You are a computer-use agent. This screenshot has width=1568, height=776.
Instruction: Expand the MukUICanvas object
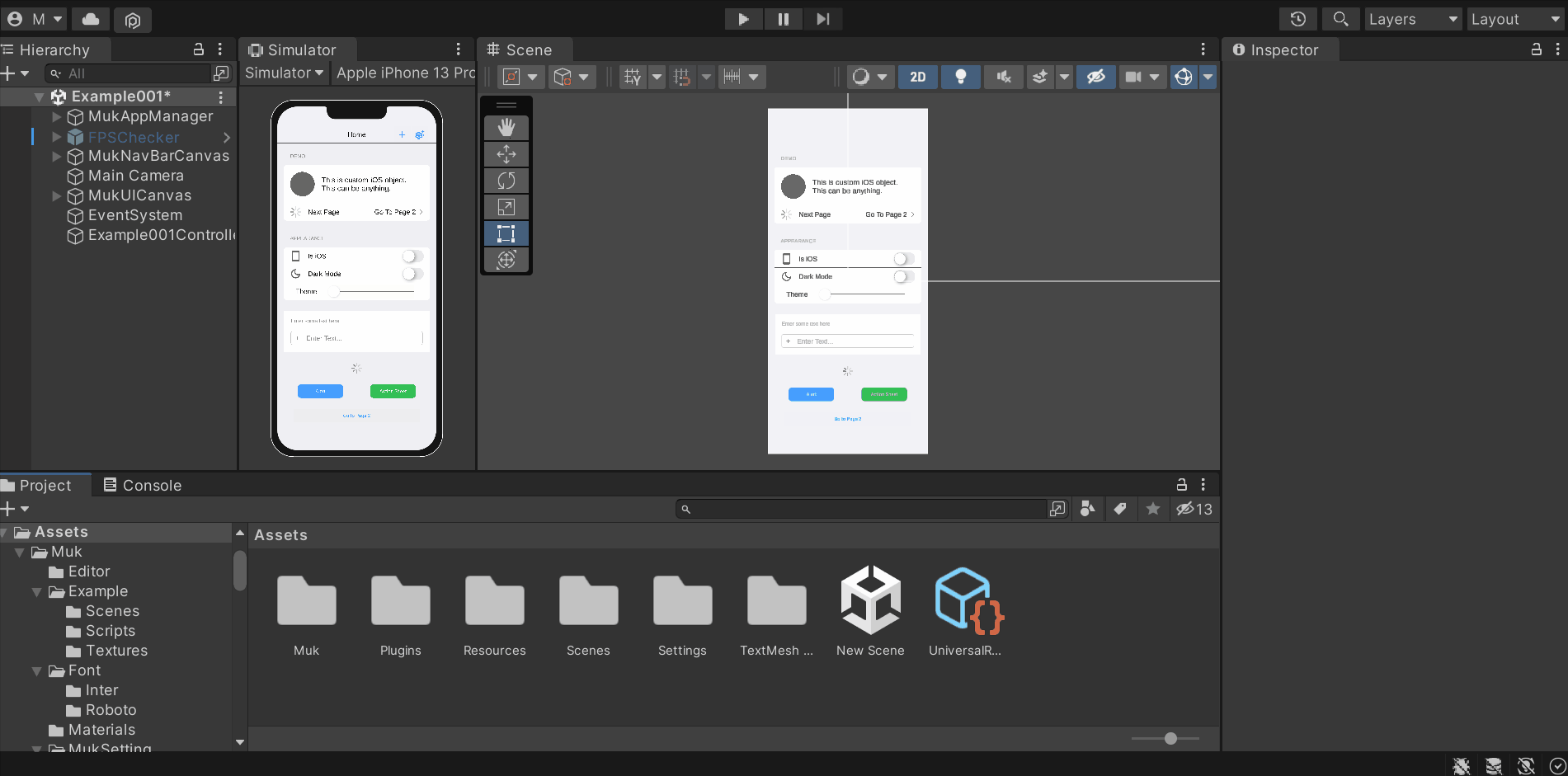coord(57,195)
